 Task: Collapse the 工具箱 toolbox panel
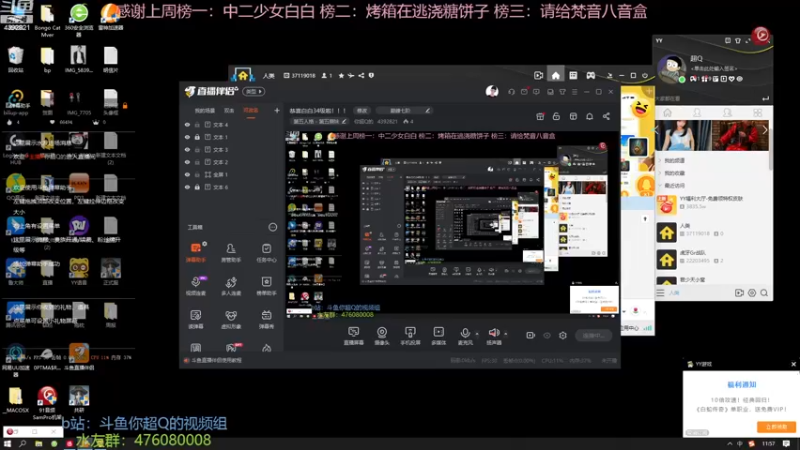click(272, 227)
